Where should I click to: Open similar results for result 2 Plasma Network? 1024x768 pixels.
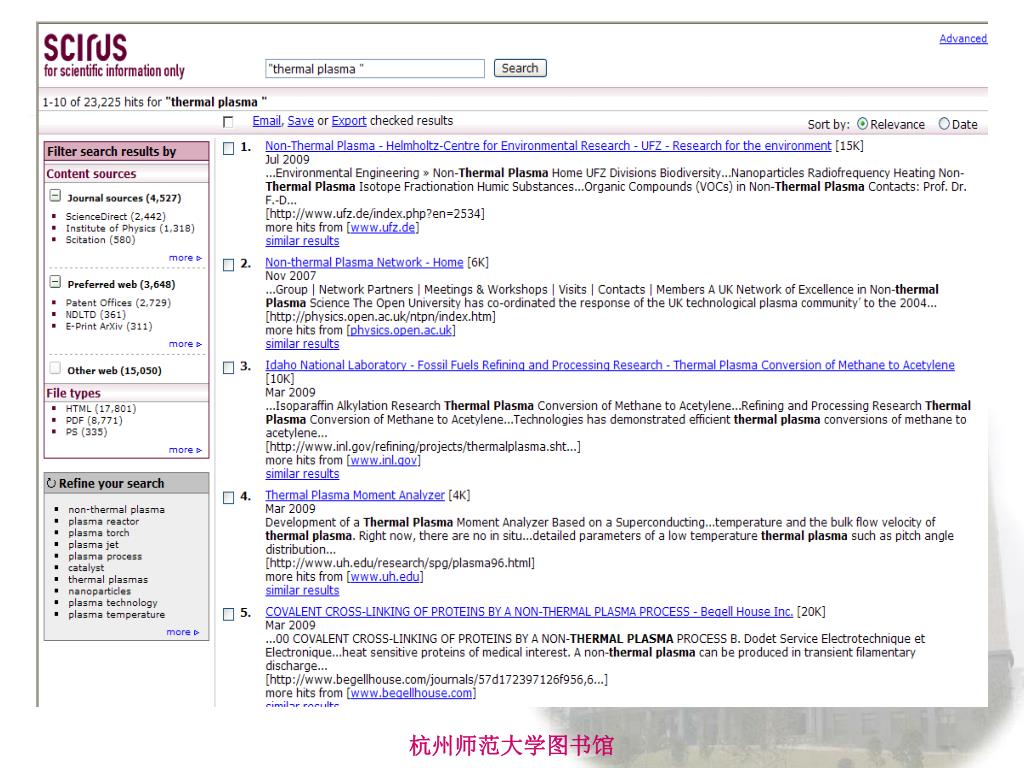click(x=302, y=344)
